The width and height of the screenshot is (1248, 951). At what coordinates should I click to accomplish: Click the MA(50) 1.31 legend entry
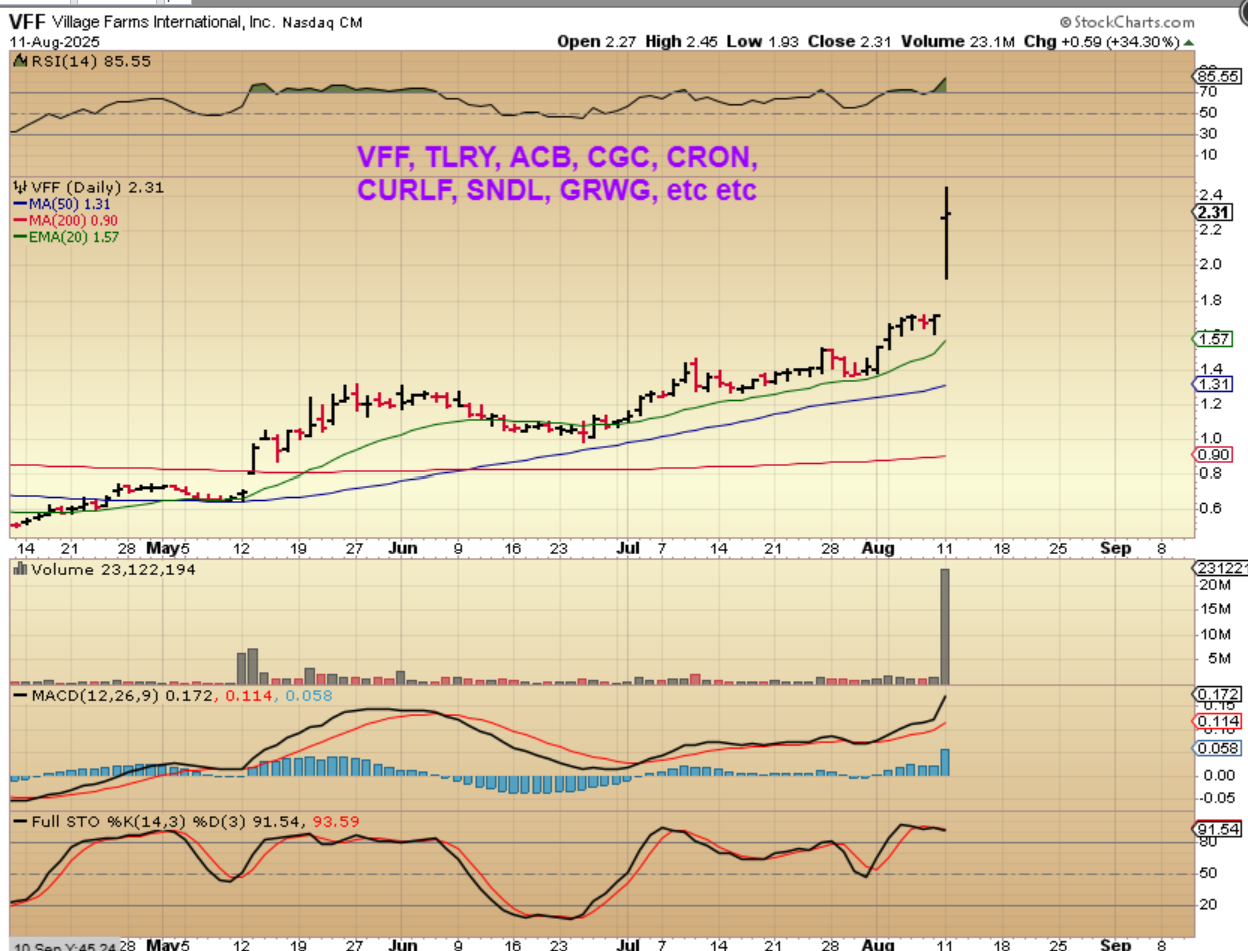(63, 204)
